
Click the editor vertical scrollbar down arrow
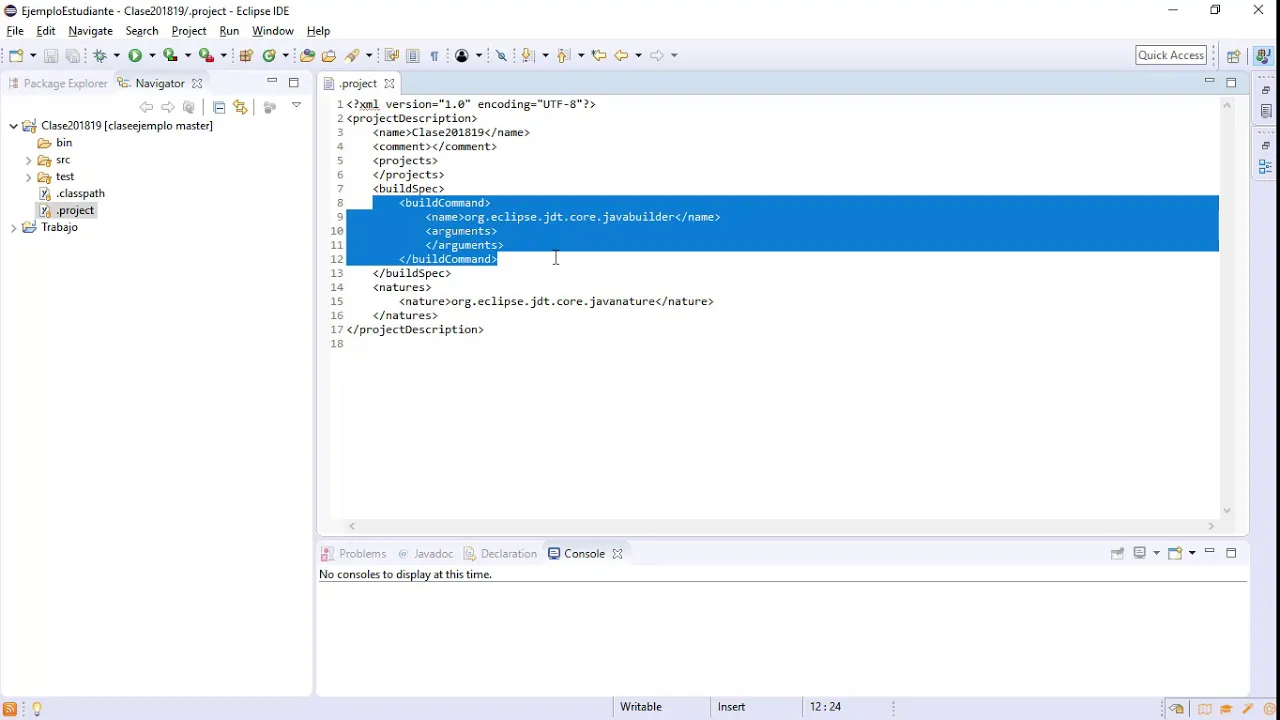[1227, 511]
